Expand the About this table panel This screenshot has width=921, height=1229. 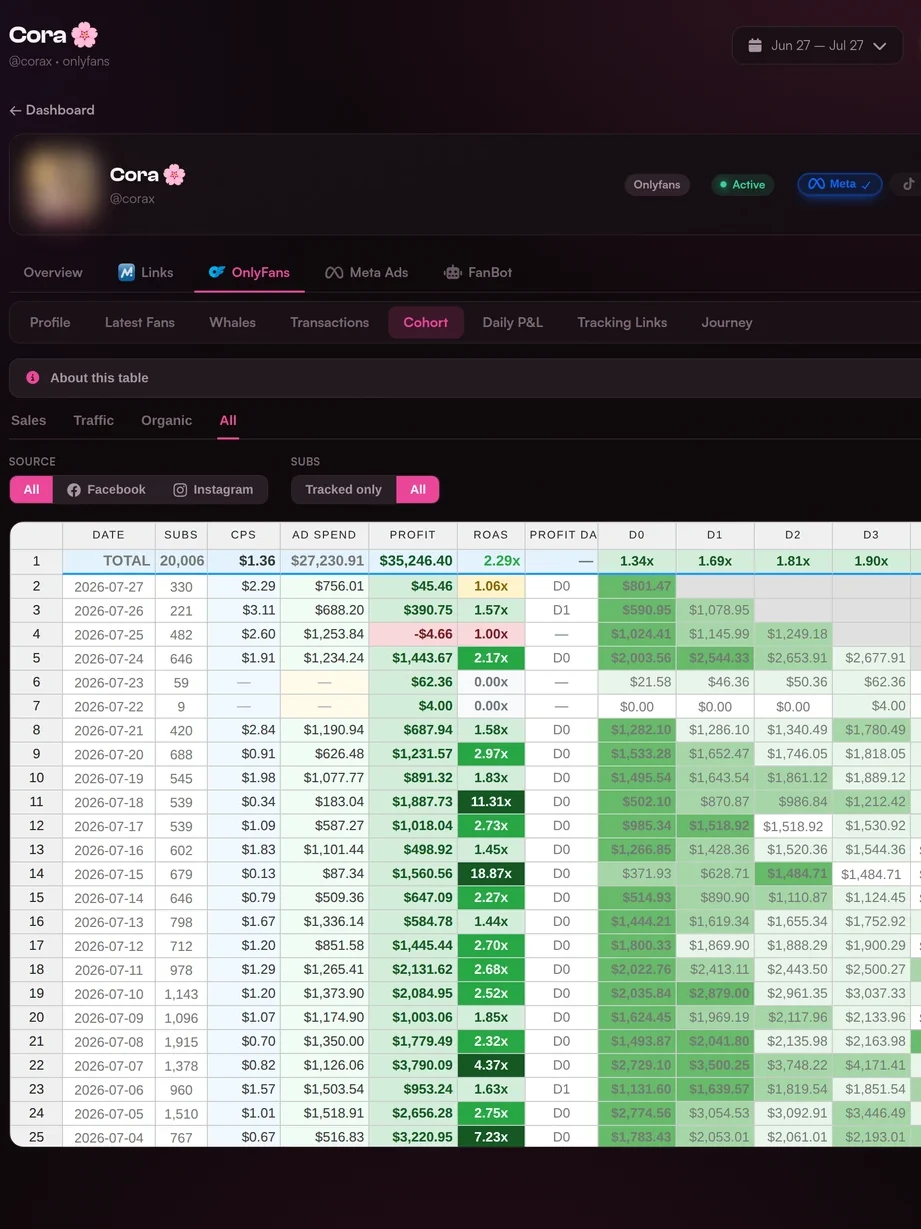pyautogui.click(x=465, y=378)
